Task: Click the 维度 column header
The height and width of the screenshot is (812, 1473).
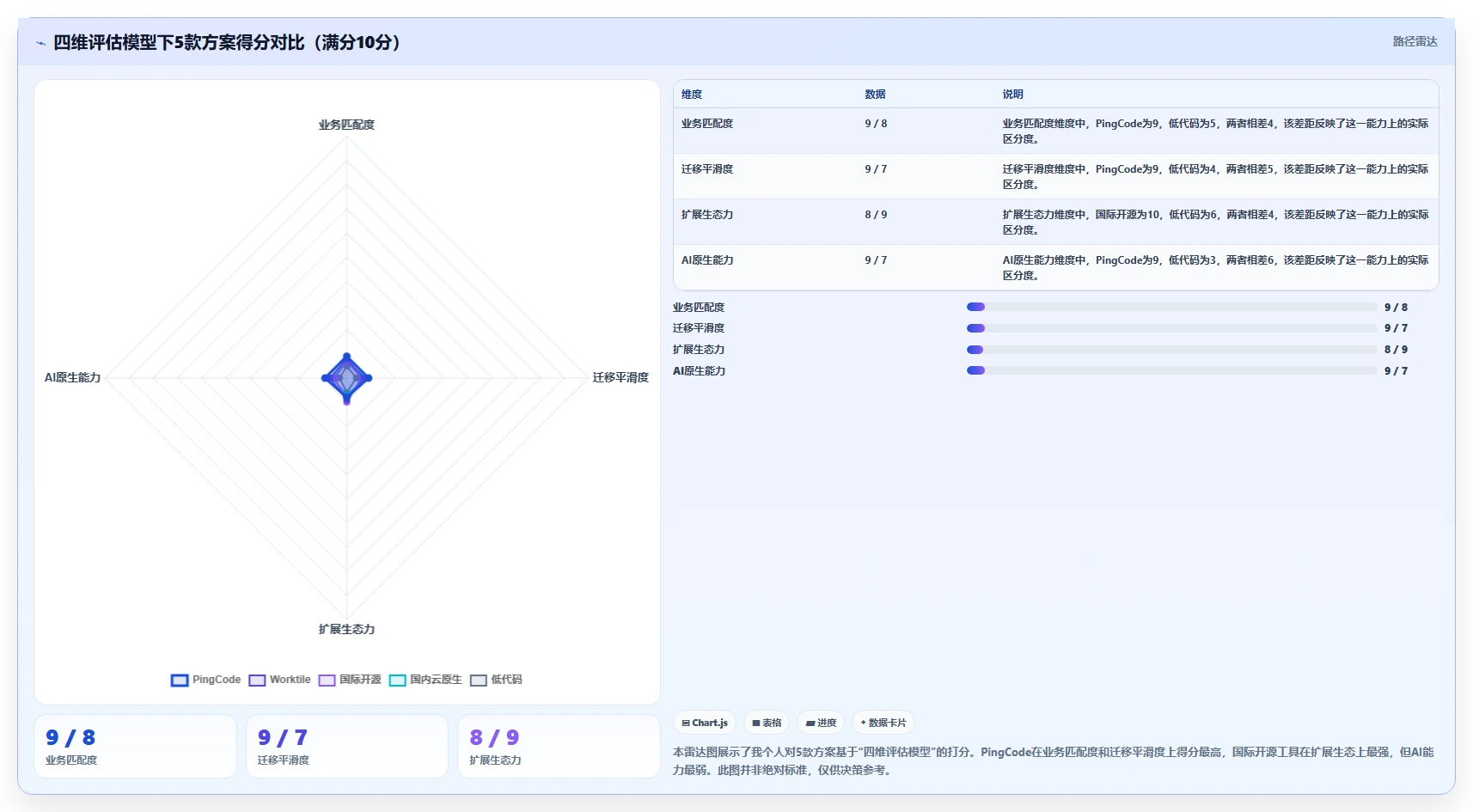Action: (692, 95)
